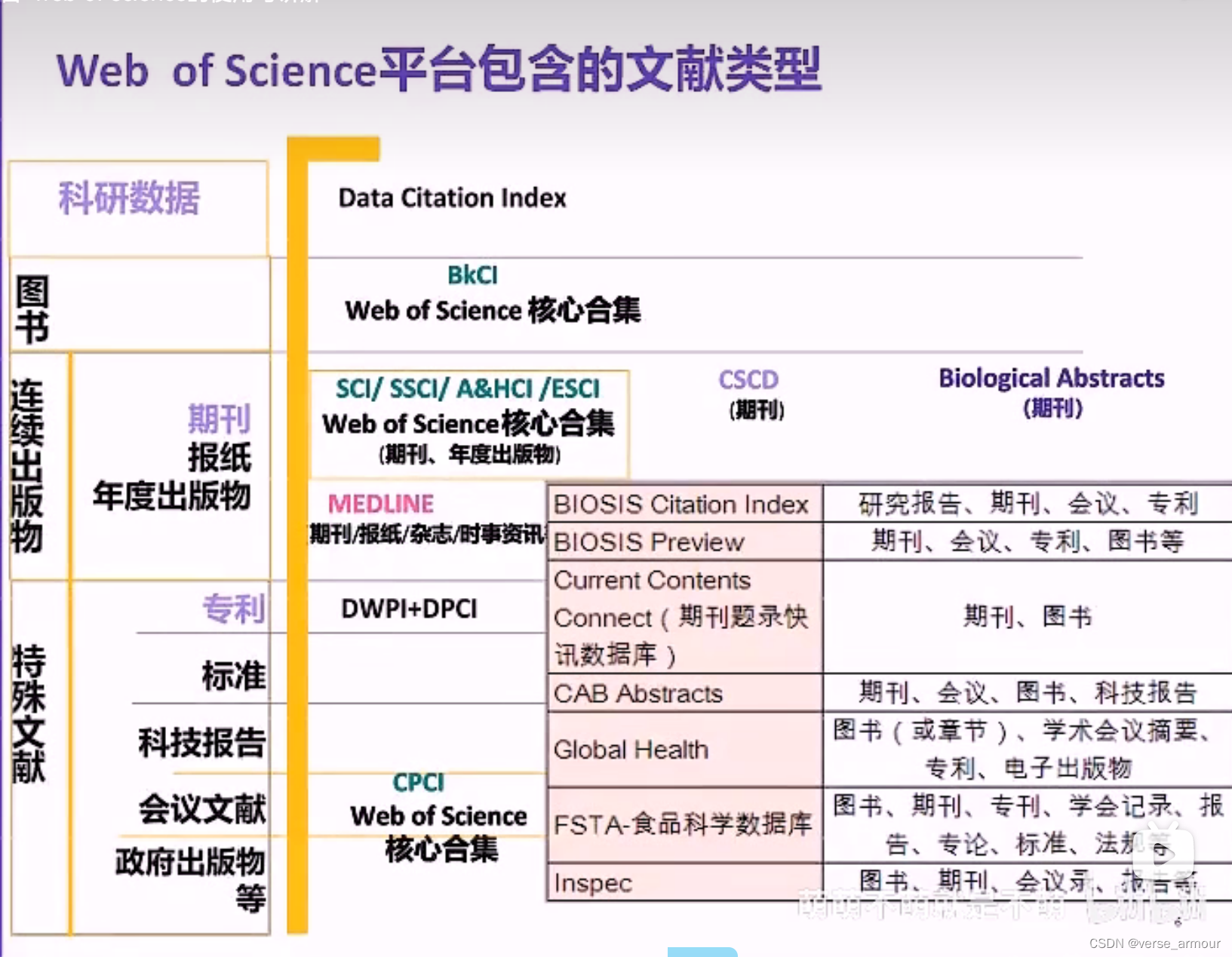The image size is (1232, 957).
Task: Click the '会议文献' label
Action: click(x=202, y=808)
